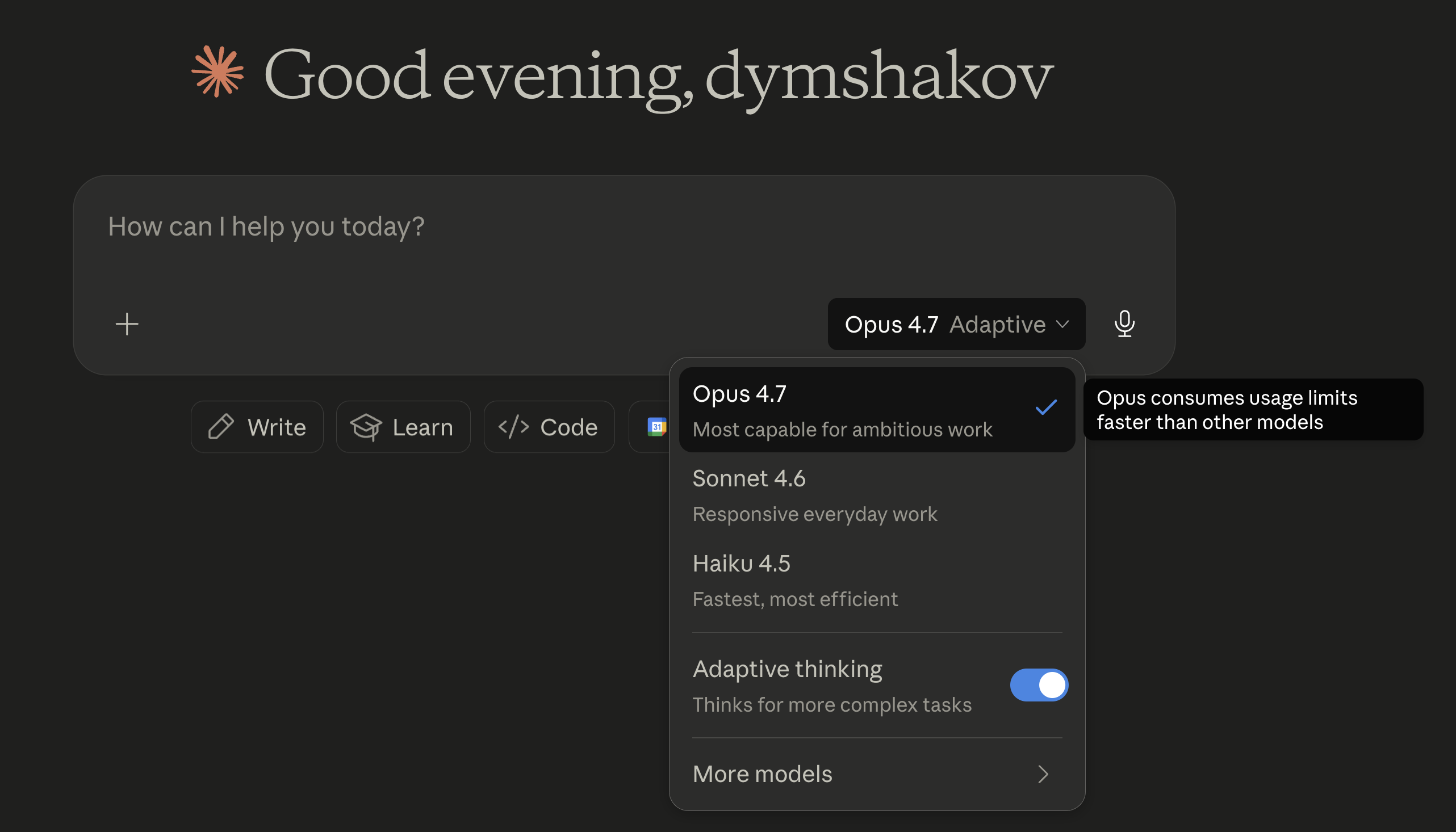Click the orange Claude starburst logo

pyautogui.click(x=218, y=72)
